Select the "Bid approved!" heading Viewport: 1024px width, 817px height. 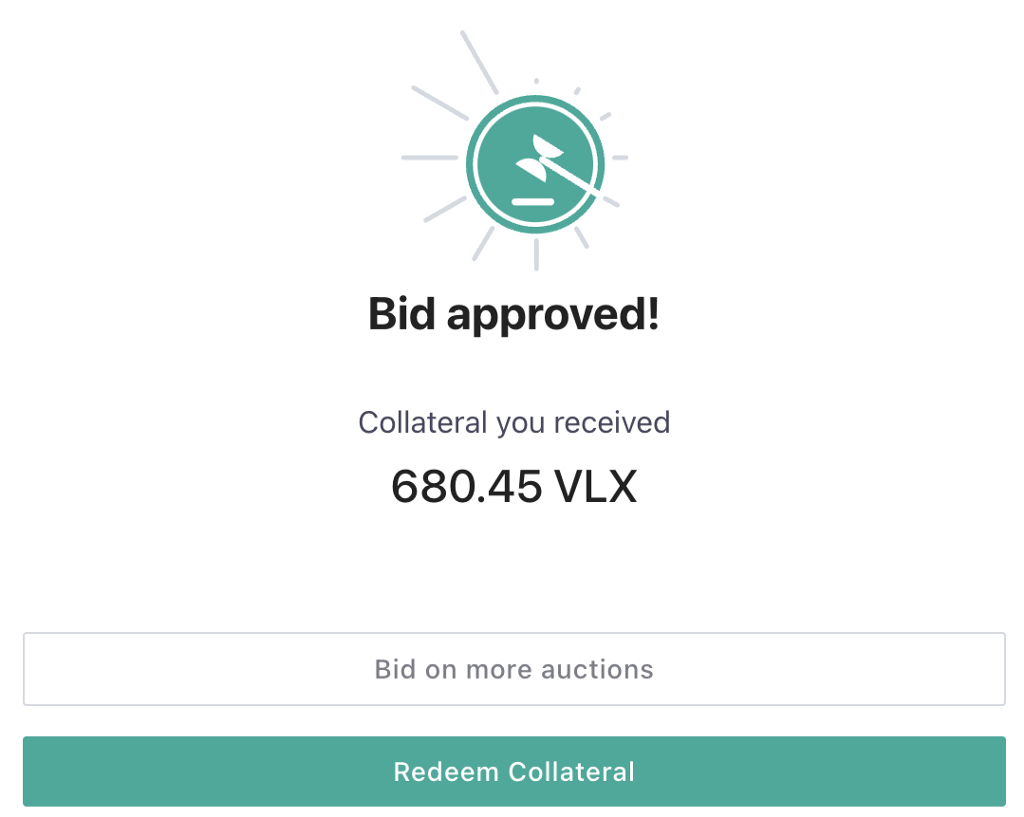coord(514,314)
